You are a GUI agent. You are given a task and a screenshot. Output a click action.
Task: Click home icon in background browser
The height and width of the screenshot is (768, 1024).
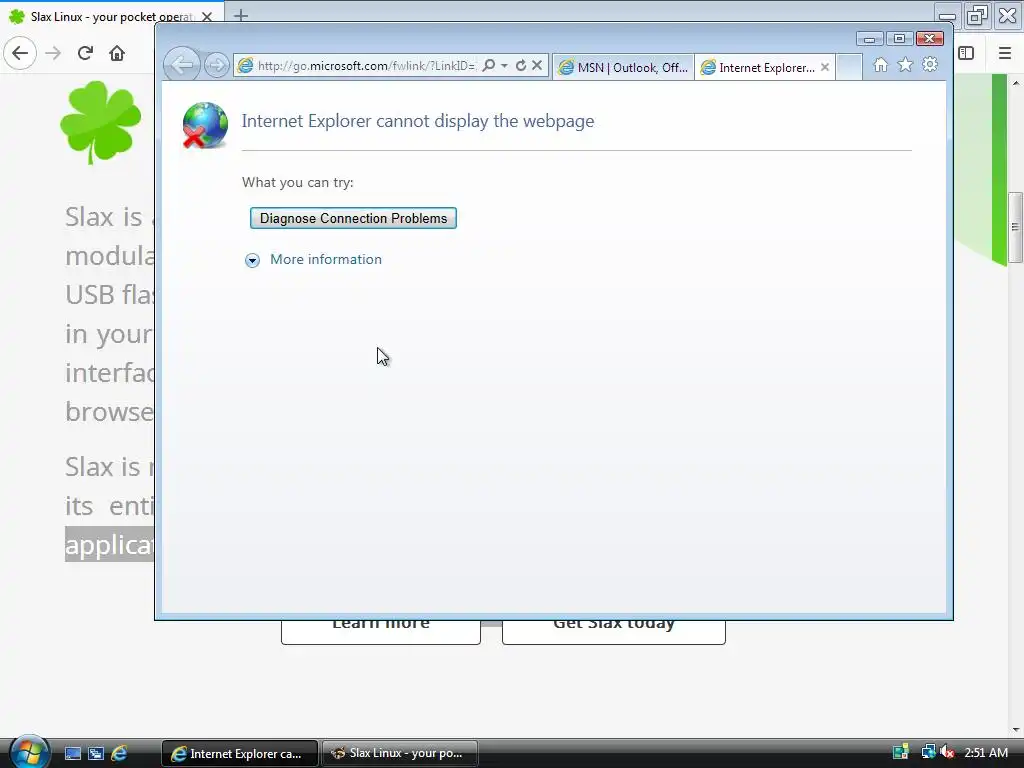tap(117, 53)
